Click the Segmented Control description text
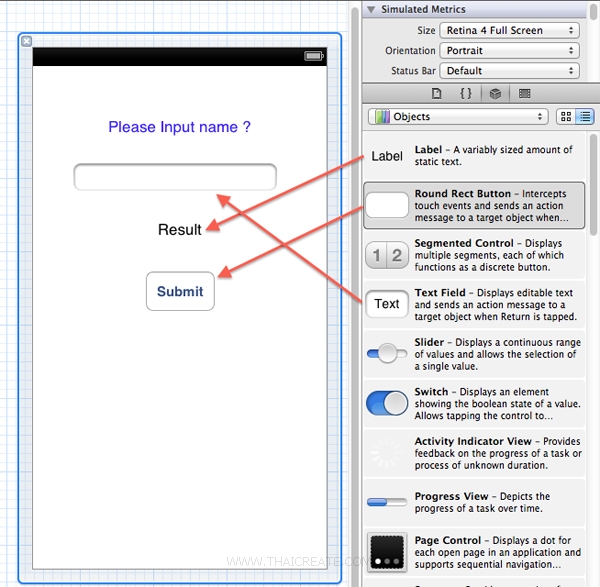600x587 pixels. point(489,255)
